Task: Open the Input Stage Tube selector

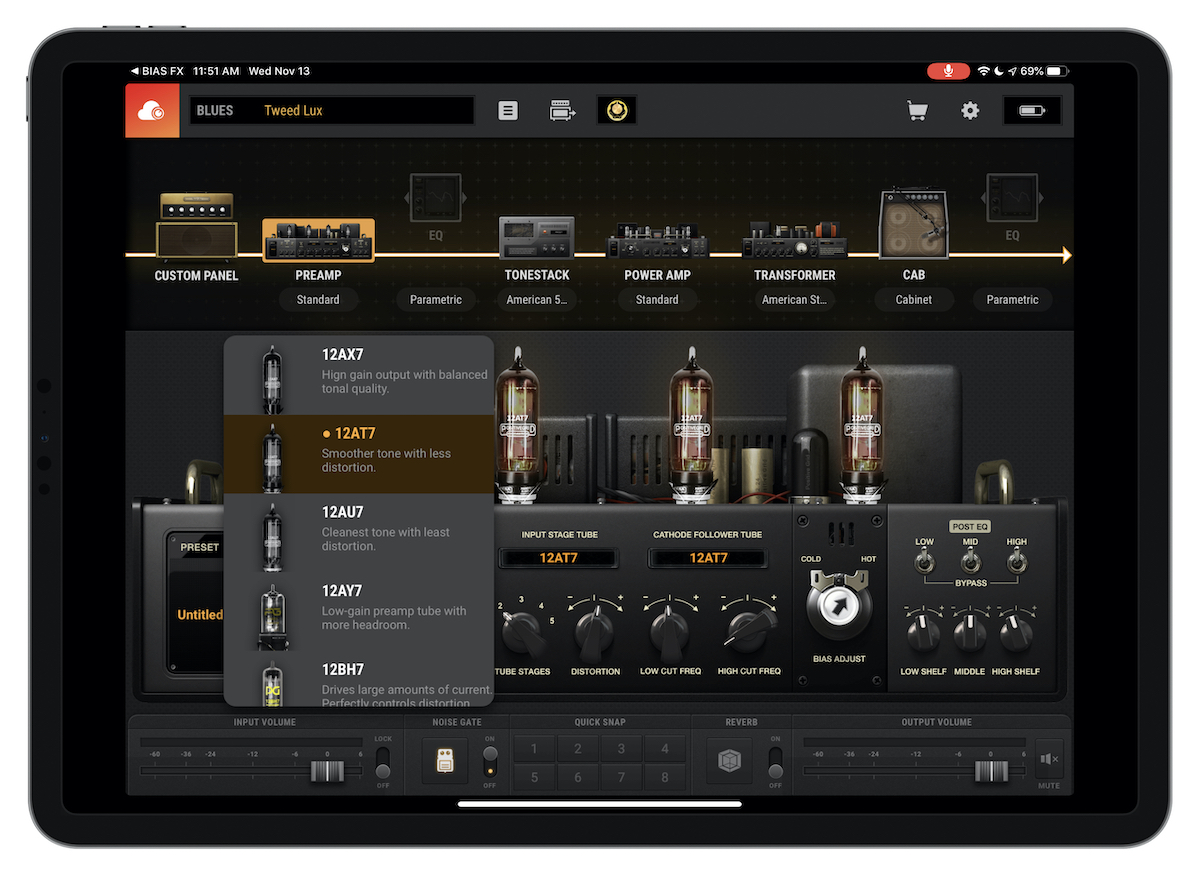Action: pos(559,558)
